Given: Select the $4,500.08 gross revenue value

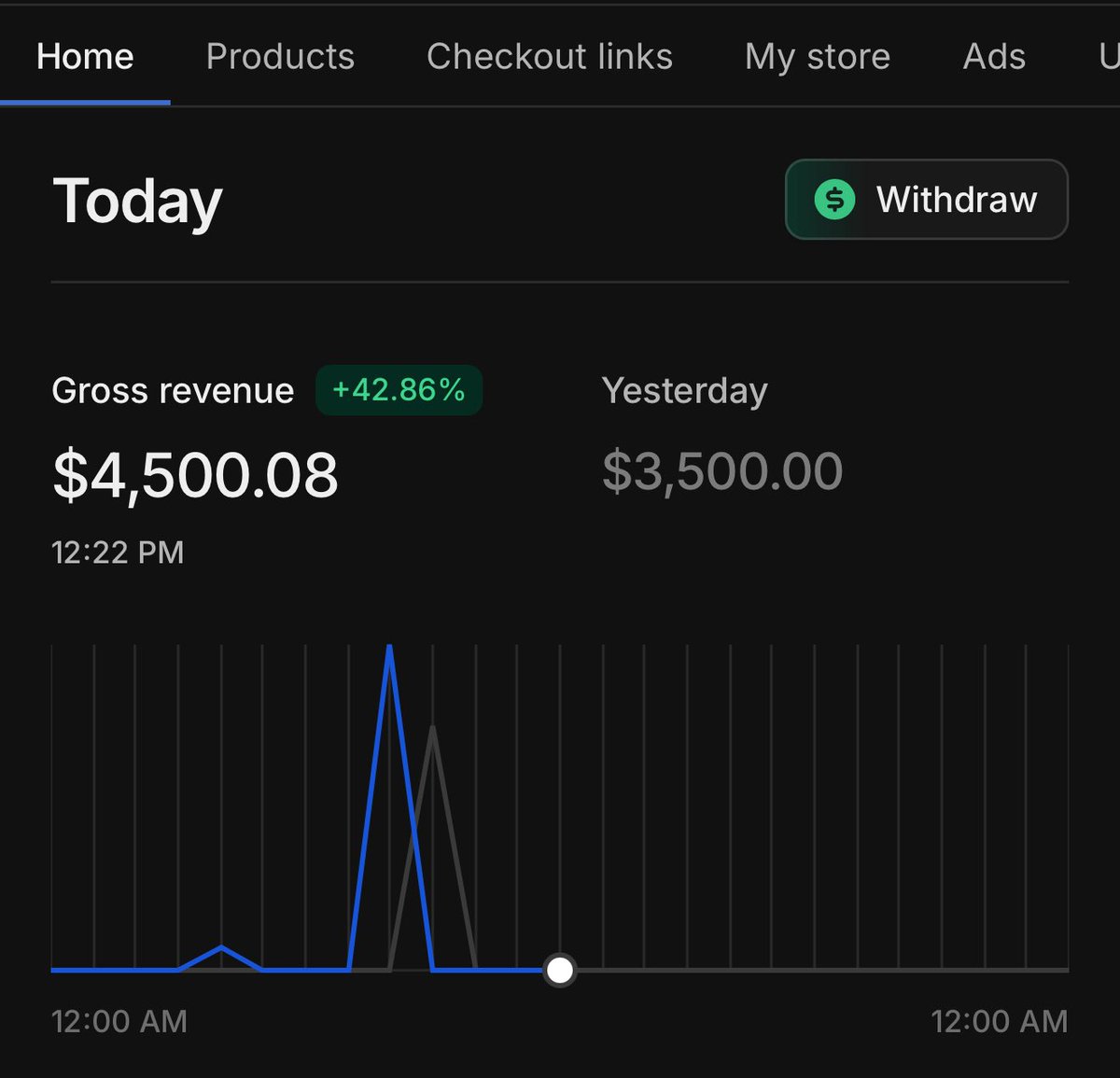Looking at the screenshot, I should pyautogui.click(x=195, y=474).
